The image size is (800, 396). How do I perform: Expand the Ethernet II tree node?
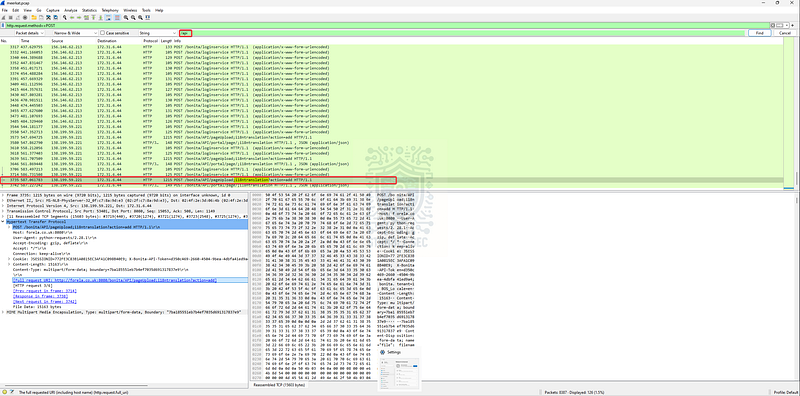tap(3, 200)
